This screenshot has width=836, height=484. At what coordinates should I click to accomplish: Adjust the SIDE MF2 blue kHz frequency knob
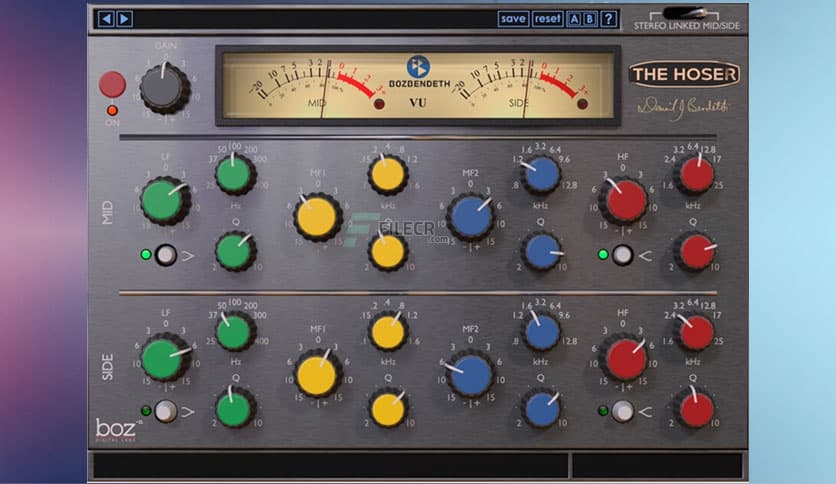point(541,331)
